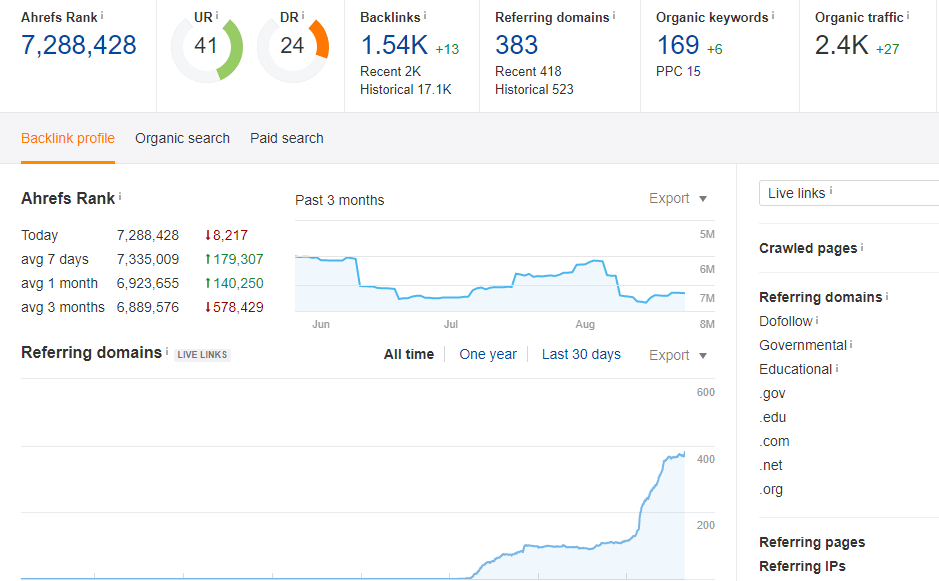Click the 169 organic keywords number
Image resolution: width=939 pixels, height=581 pixels.
pyautogui.click(x=678, y=45)
